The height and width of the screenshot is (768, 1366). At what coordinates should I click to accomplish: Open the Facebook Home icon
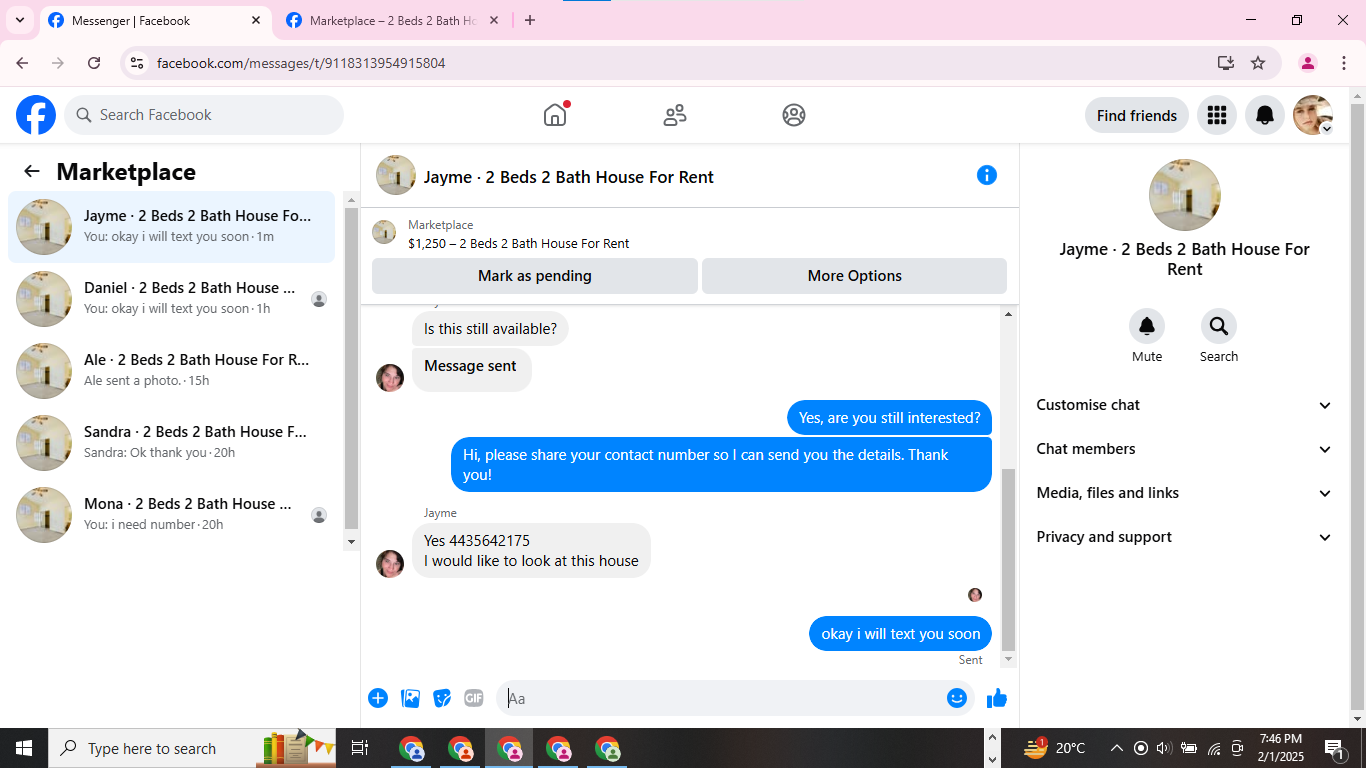(555, 115)
